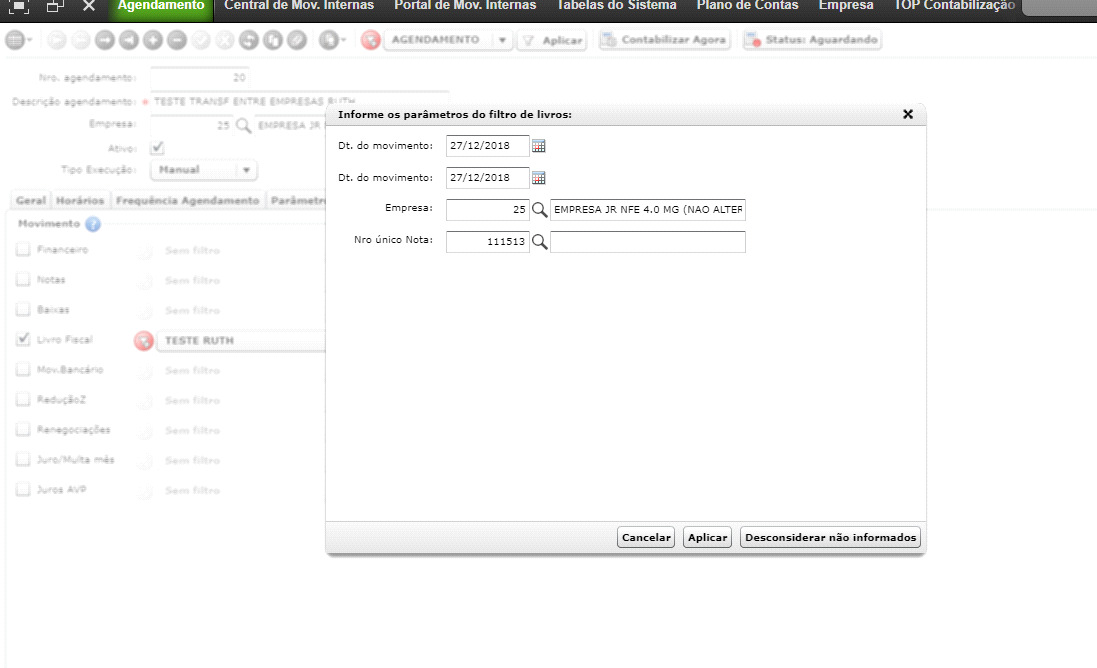Image resolution: width=1097 pixels, height=668 pixels.
Task: Switch to the Agendamento tab
Action: point(161,6)
